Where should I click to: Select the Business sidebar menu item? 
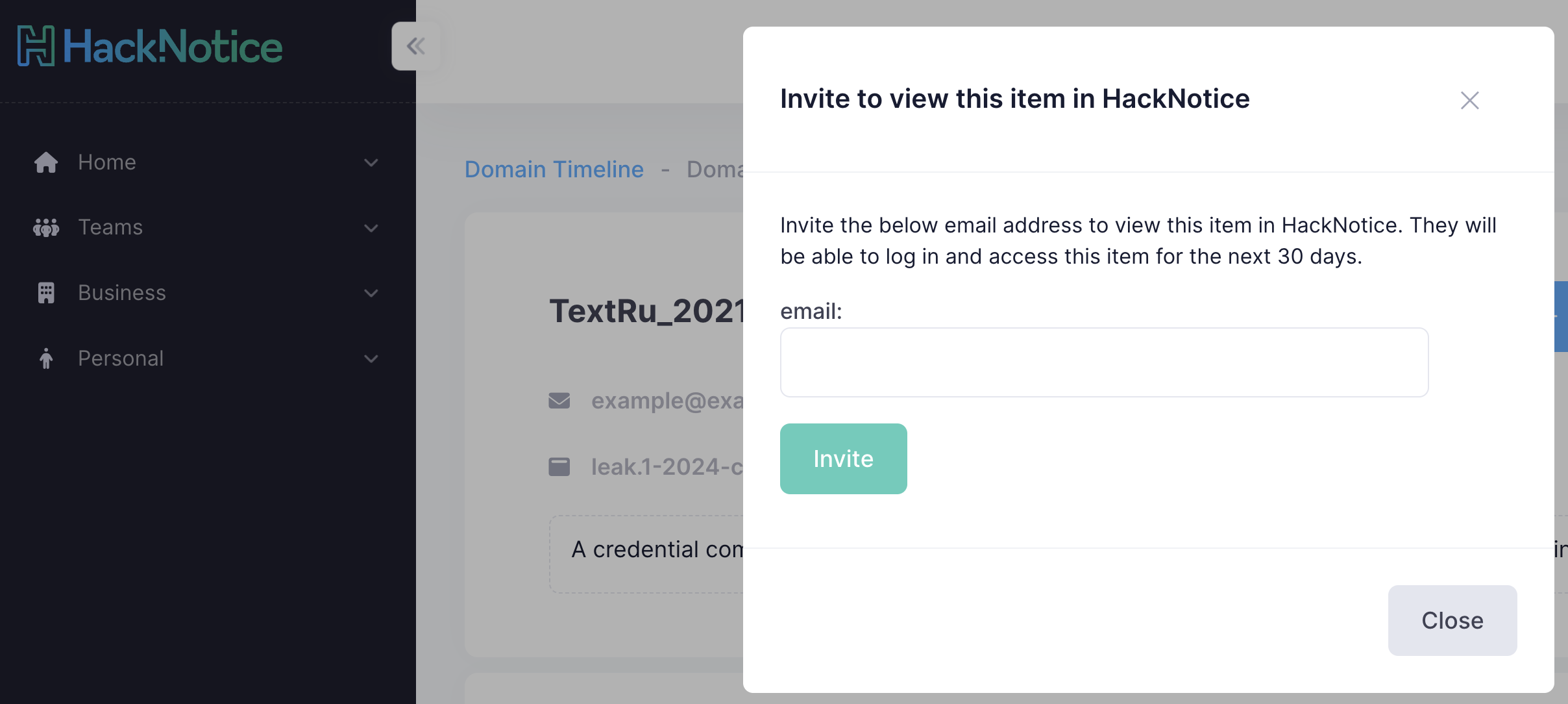pyautogui.click(x=122, y=293)
